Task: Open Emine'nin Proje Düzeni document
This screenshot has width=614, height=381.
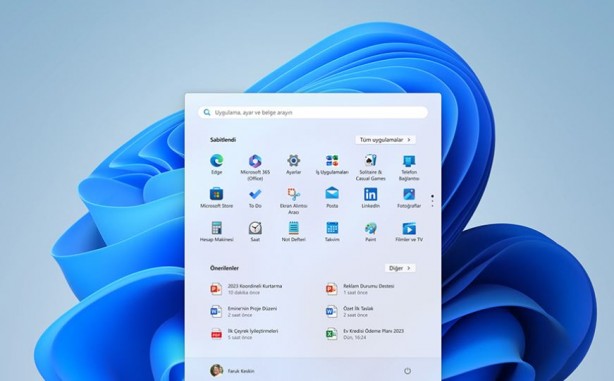Action: pyautogui.click(x=244, y=312)
